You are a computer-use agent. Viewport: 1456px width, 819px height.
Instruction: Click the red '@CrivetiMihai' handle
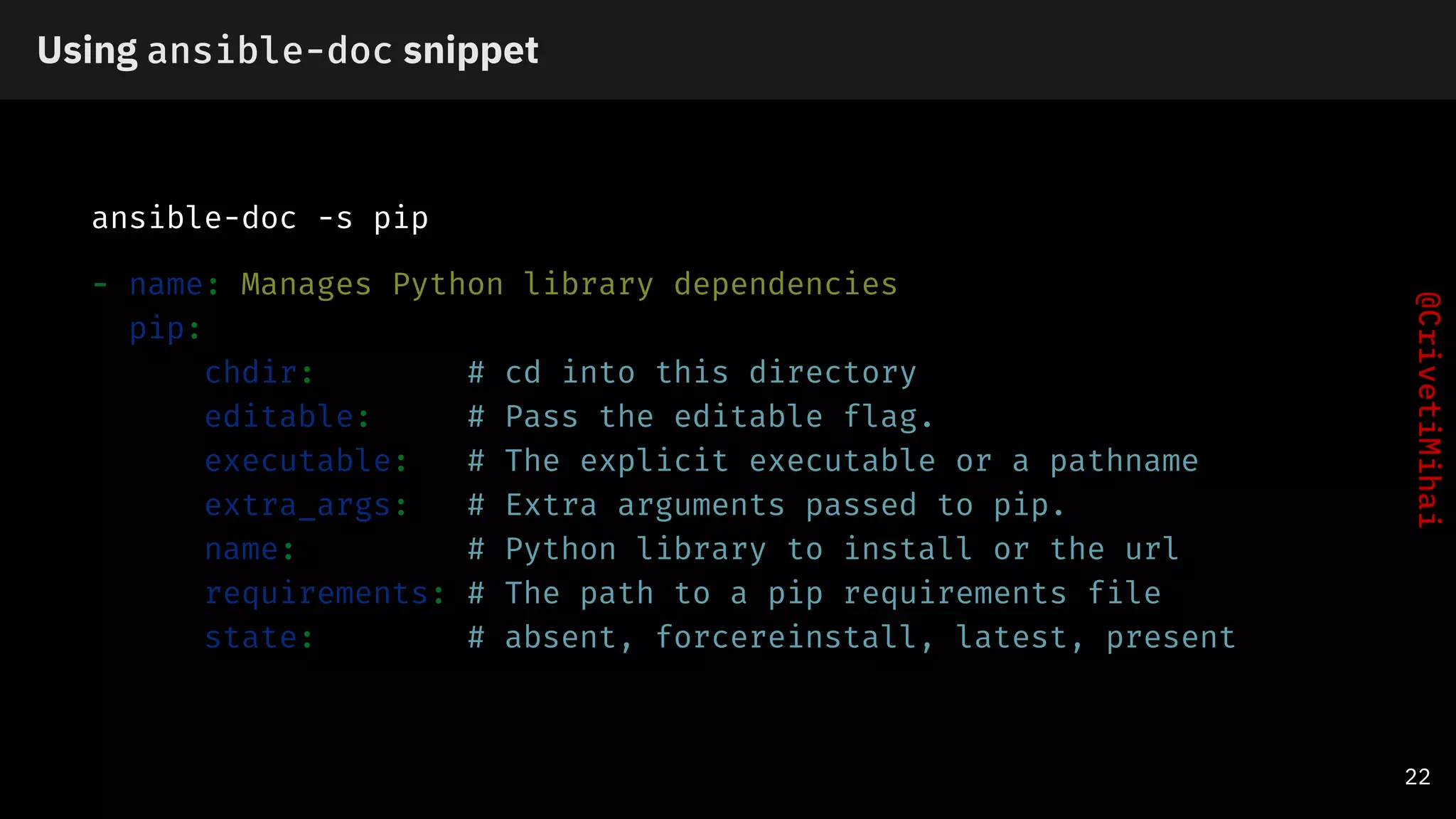tap(1428, 409)
